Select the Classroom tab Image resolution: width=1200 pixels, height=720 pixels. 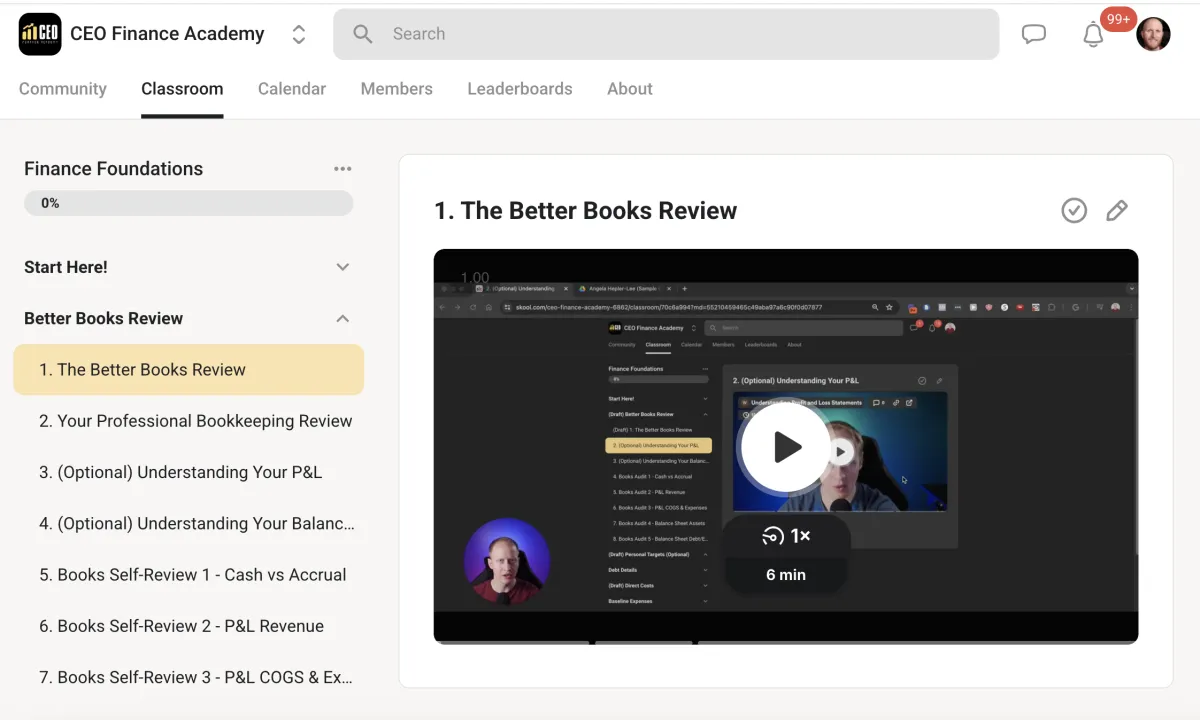(182, 88)
